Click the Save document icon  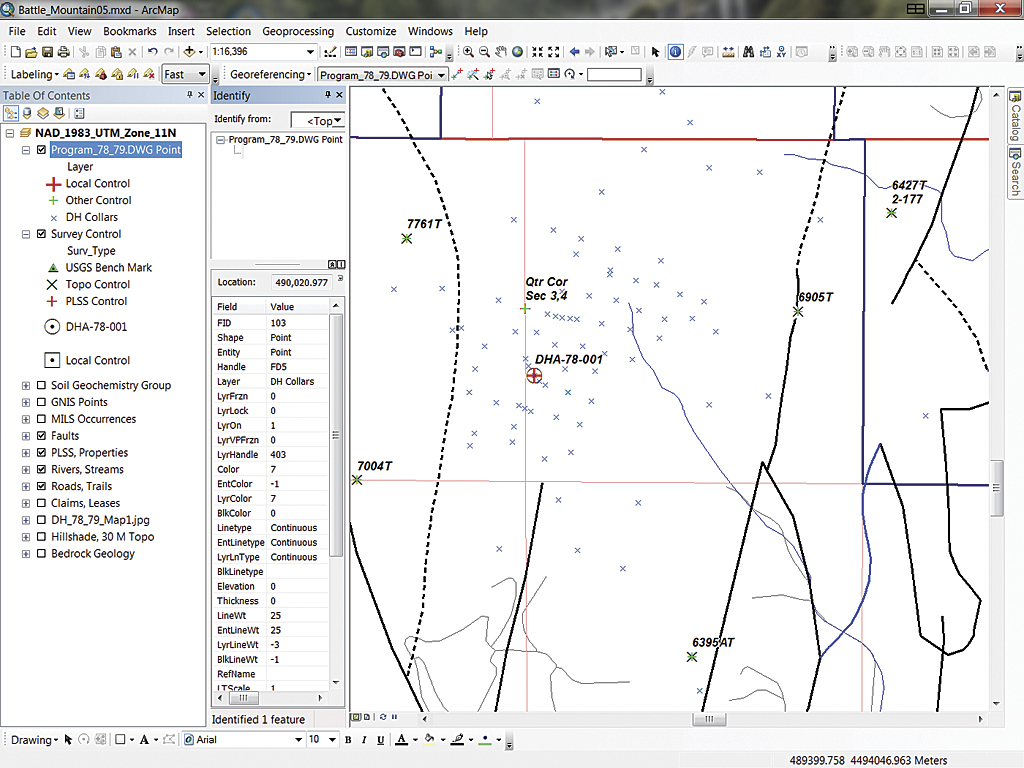[x=46, y=52]
